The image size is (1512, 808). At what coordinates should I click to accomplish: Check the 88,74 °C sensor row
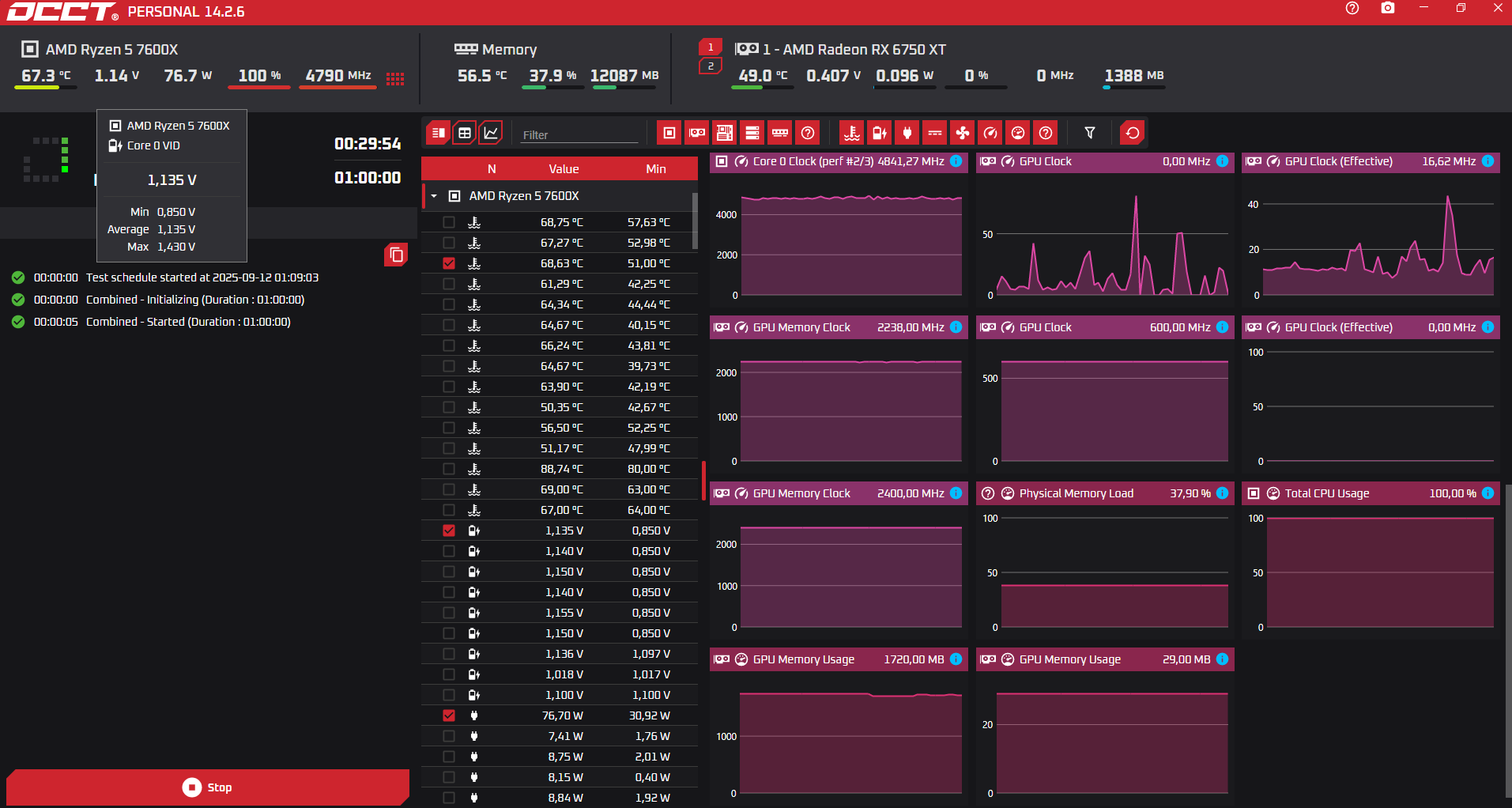click(x=449, y=469)
